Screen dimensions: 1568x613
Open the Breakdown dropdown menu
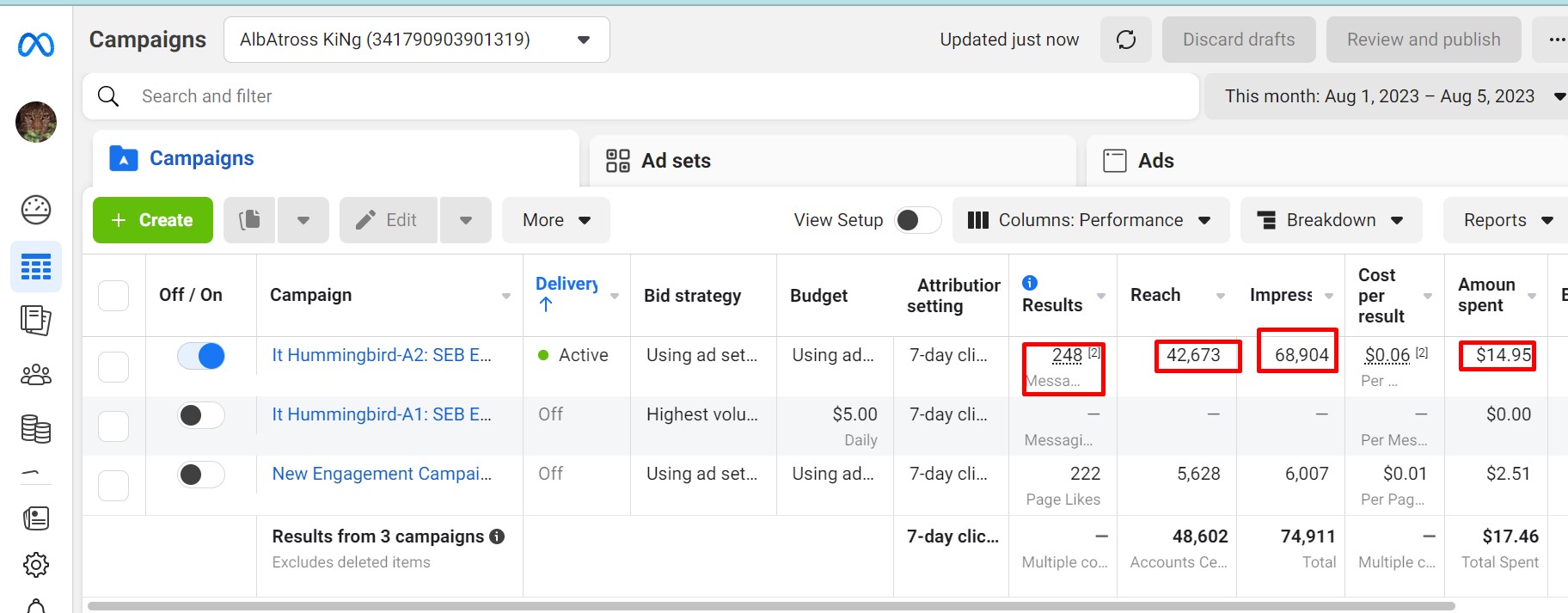[1330, 220]
